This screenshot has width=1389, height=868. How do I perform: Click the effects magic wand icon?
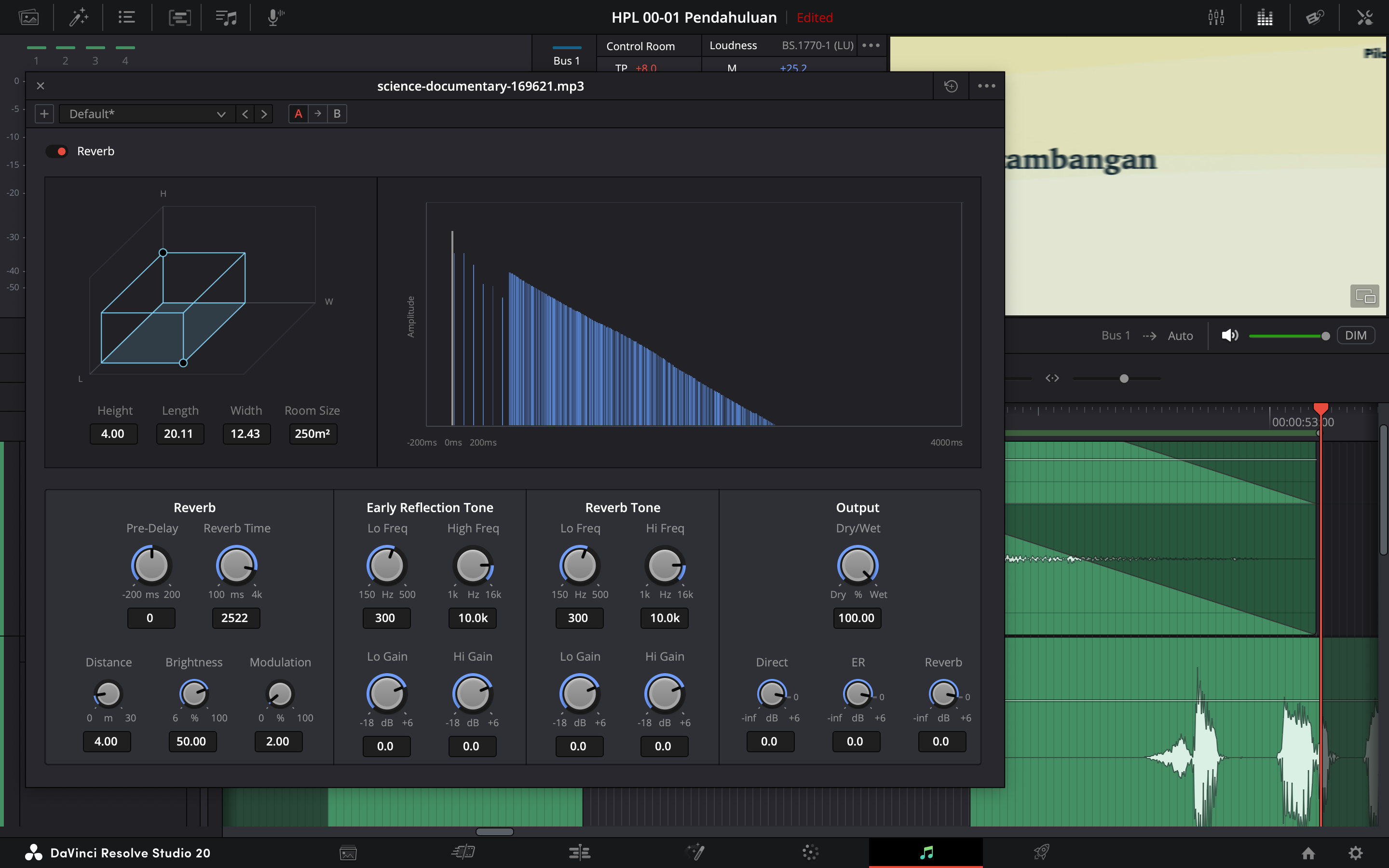tap(79, 17)
